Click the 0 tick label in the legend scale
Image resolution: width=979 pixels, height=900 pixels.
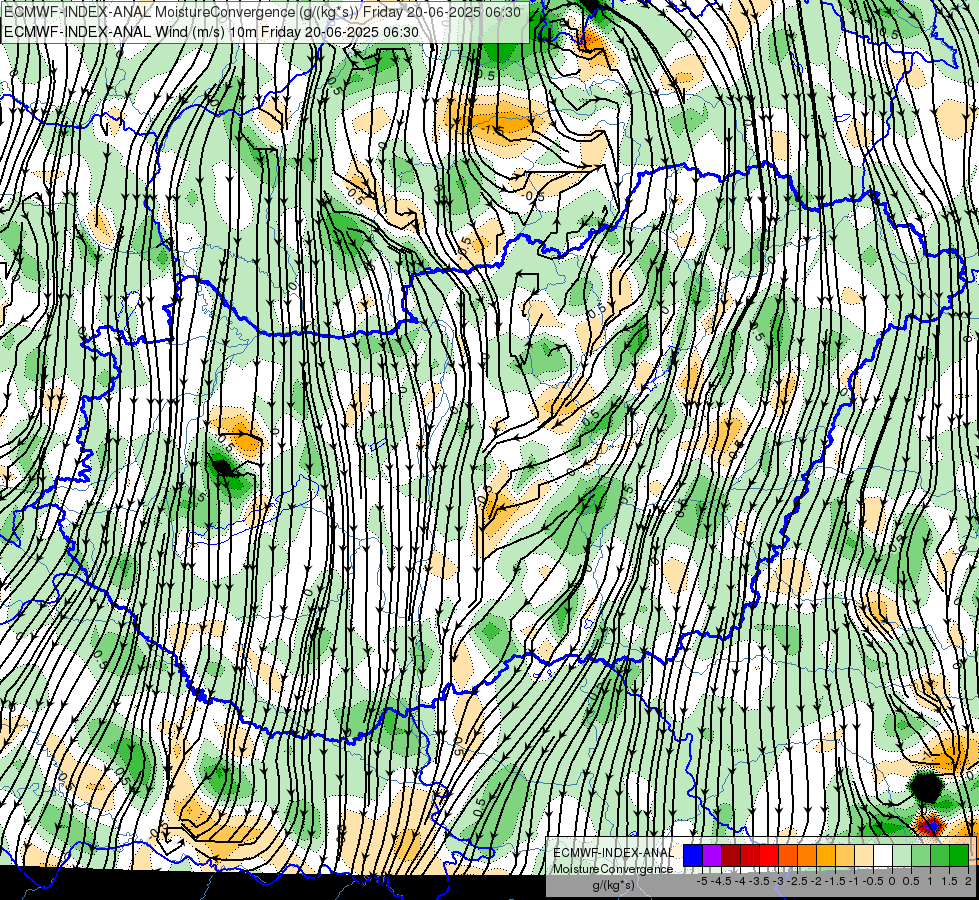[x=893, y=881]
